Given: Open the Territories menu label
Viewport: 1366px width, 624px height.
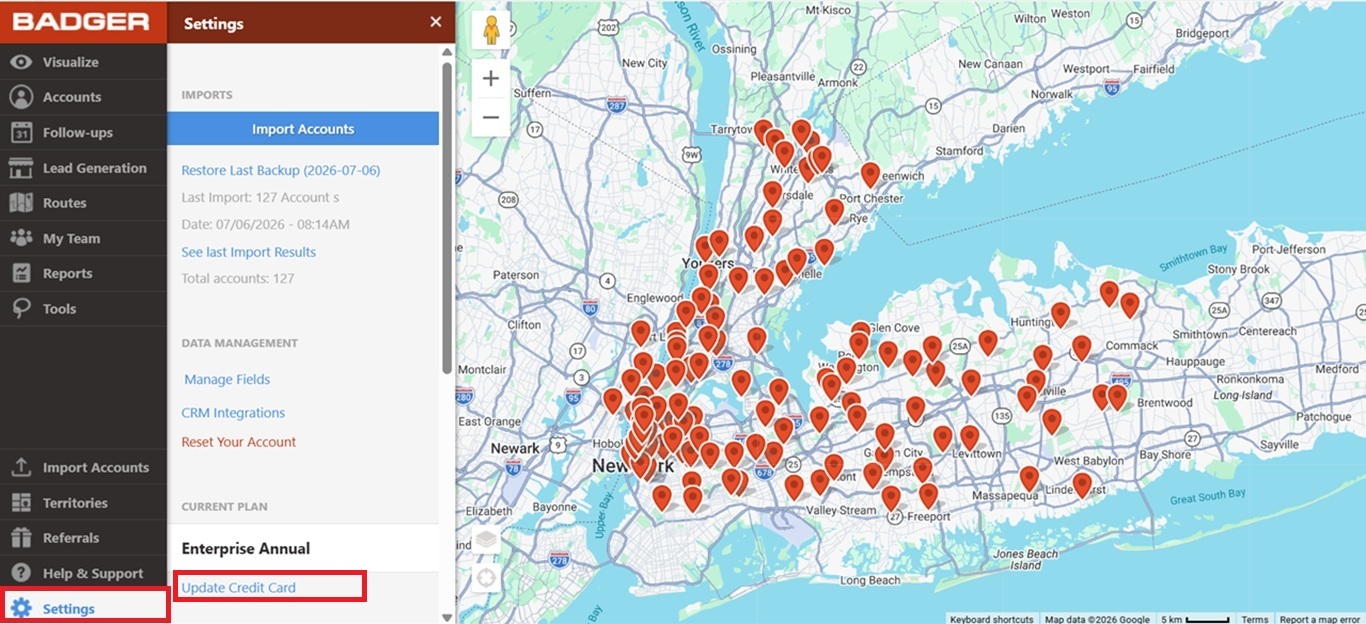Looking at the screenshot, I should (x=75, y=503).
